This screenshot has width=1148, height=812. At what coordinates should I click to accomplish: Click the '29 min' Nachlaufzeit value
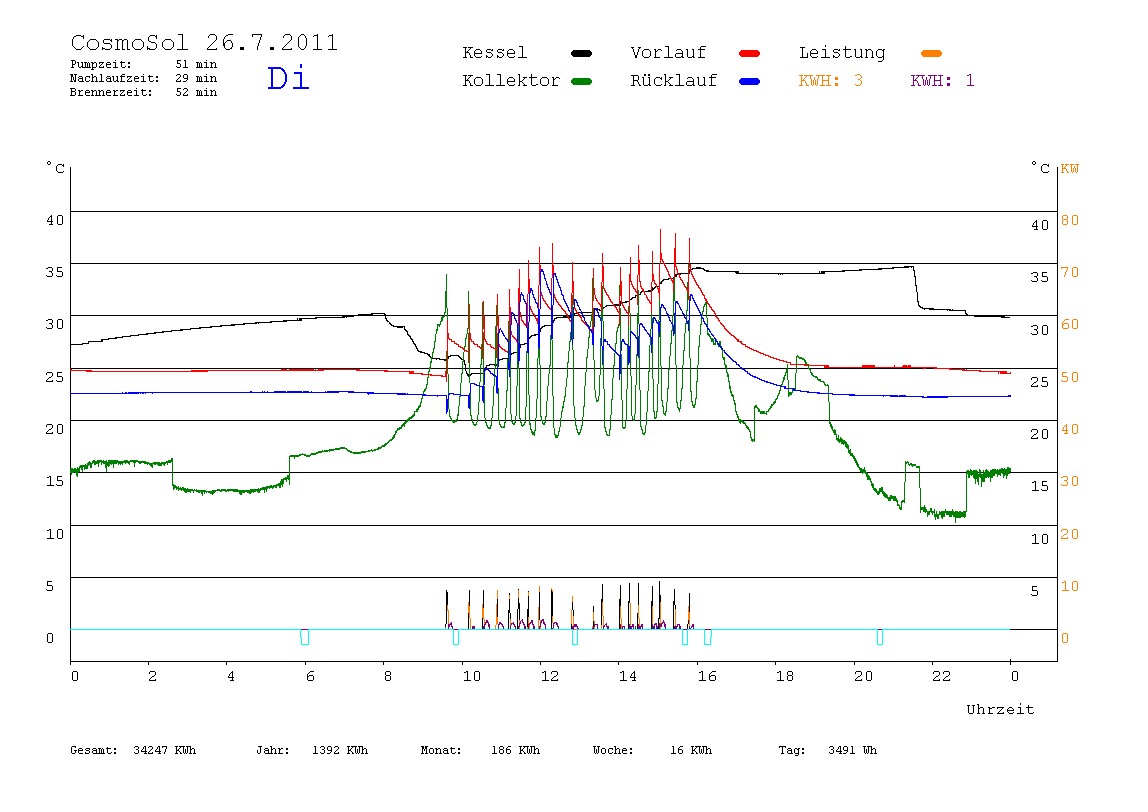(196, 78)
